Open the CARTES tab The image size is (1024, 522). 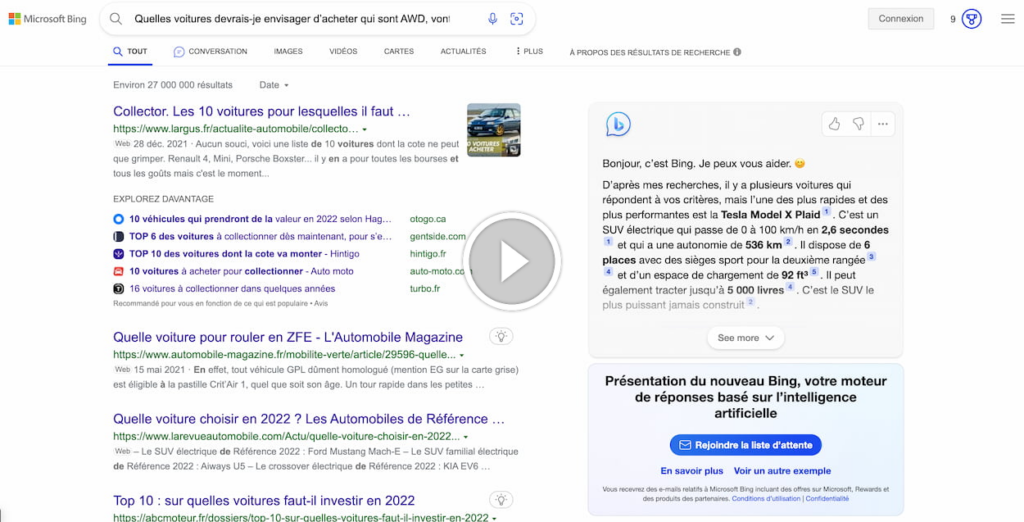coord(398,52)
